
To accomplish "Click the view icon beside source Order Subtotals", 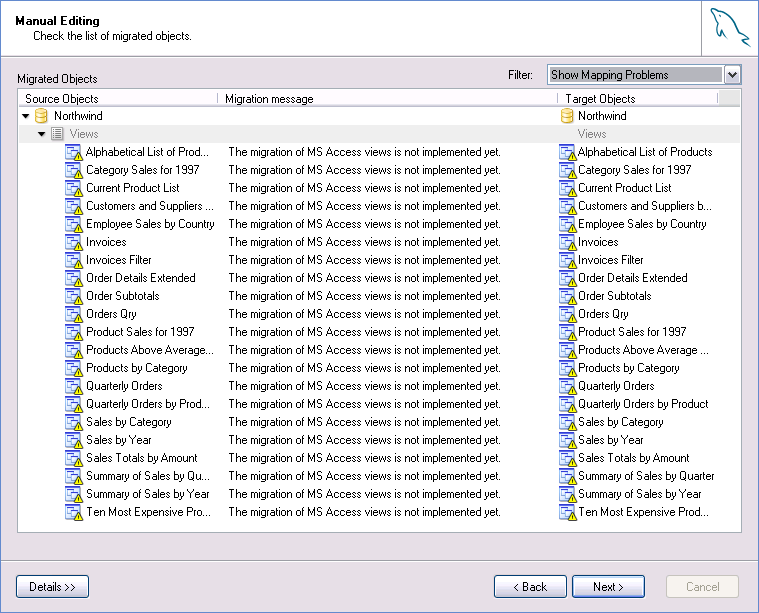I will [x=74, y=296].
